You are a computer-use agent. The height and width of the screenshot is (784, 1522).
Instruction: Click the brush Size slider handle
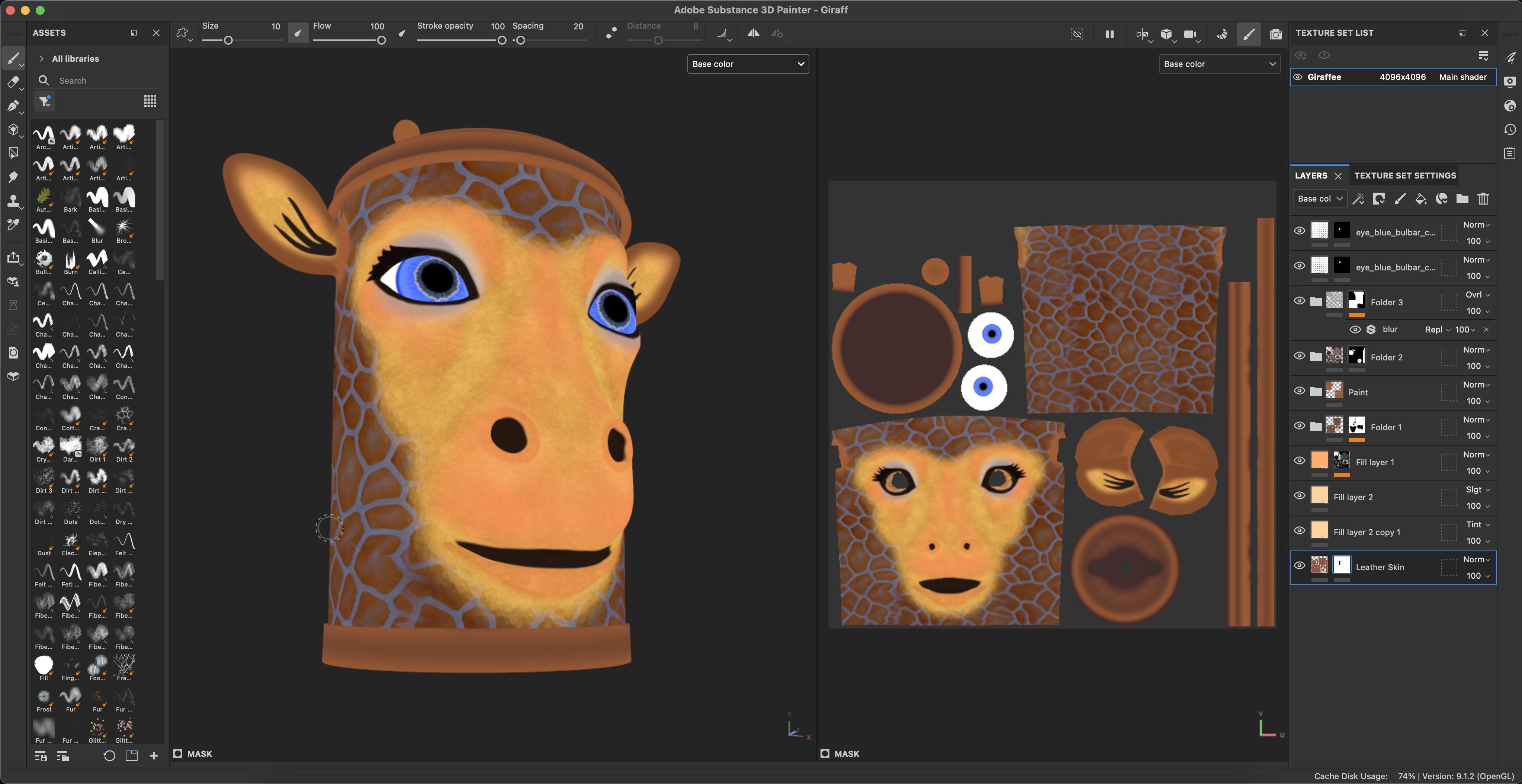(x=228, y=40)
